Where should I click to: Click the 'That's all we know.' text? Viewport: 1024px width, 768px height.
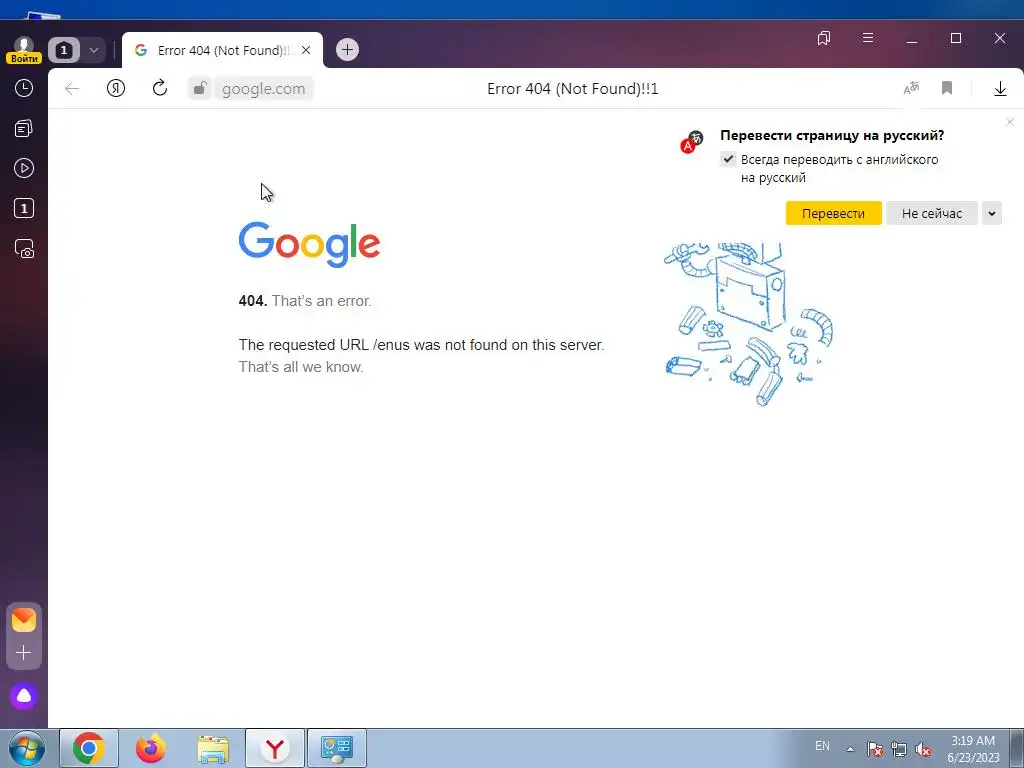(301, 367)
